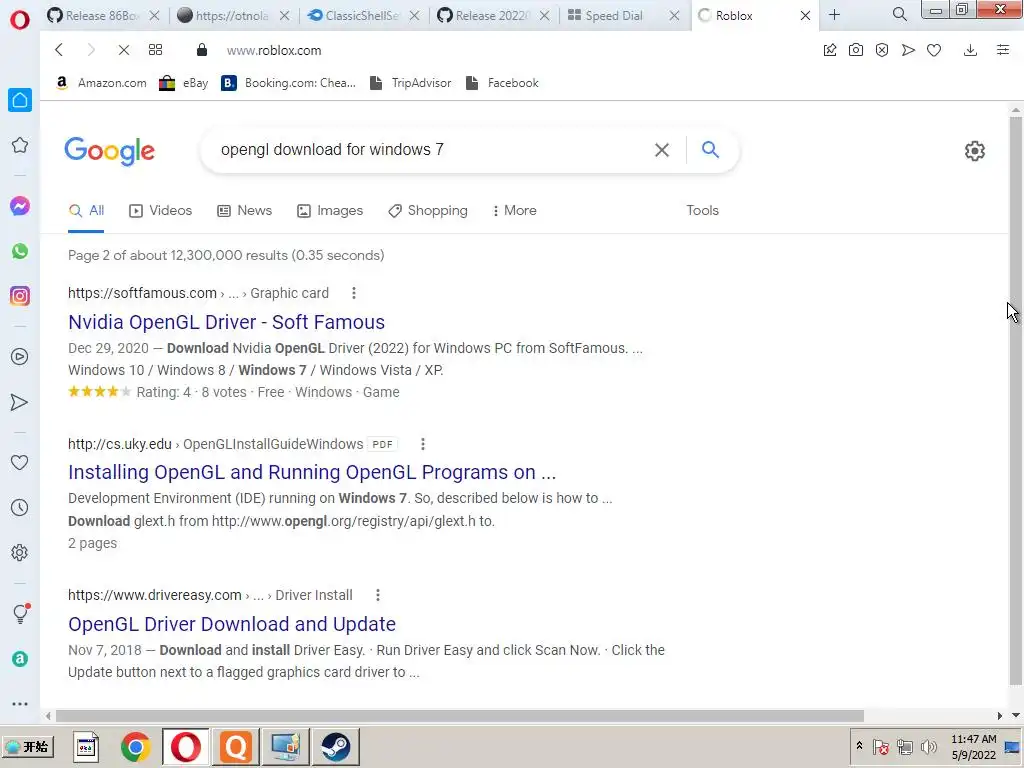Click the ad blocker shield icon
The image size is (1024, 768).
(882, 50)
